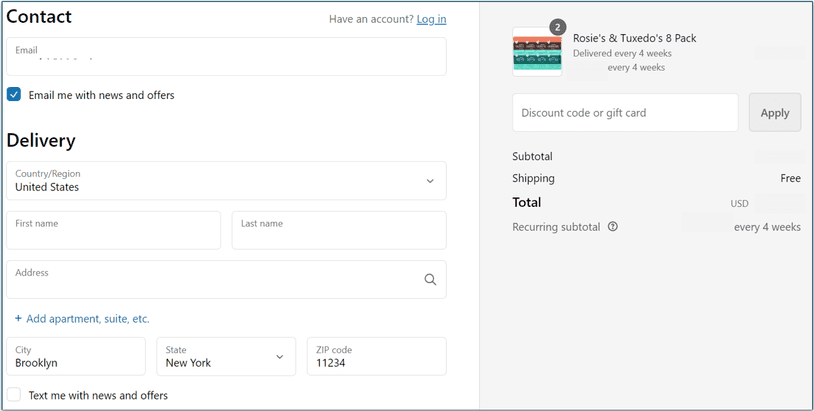Click the USD currency label
814x411 pixels.
pos(739,203)
